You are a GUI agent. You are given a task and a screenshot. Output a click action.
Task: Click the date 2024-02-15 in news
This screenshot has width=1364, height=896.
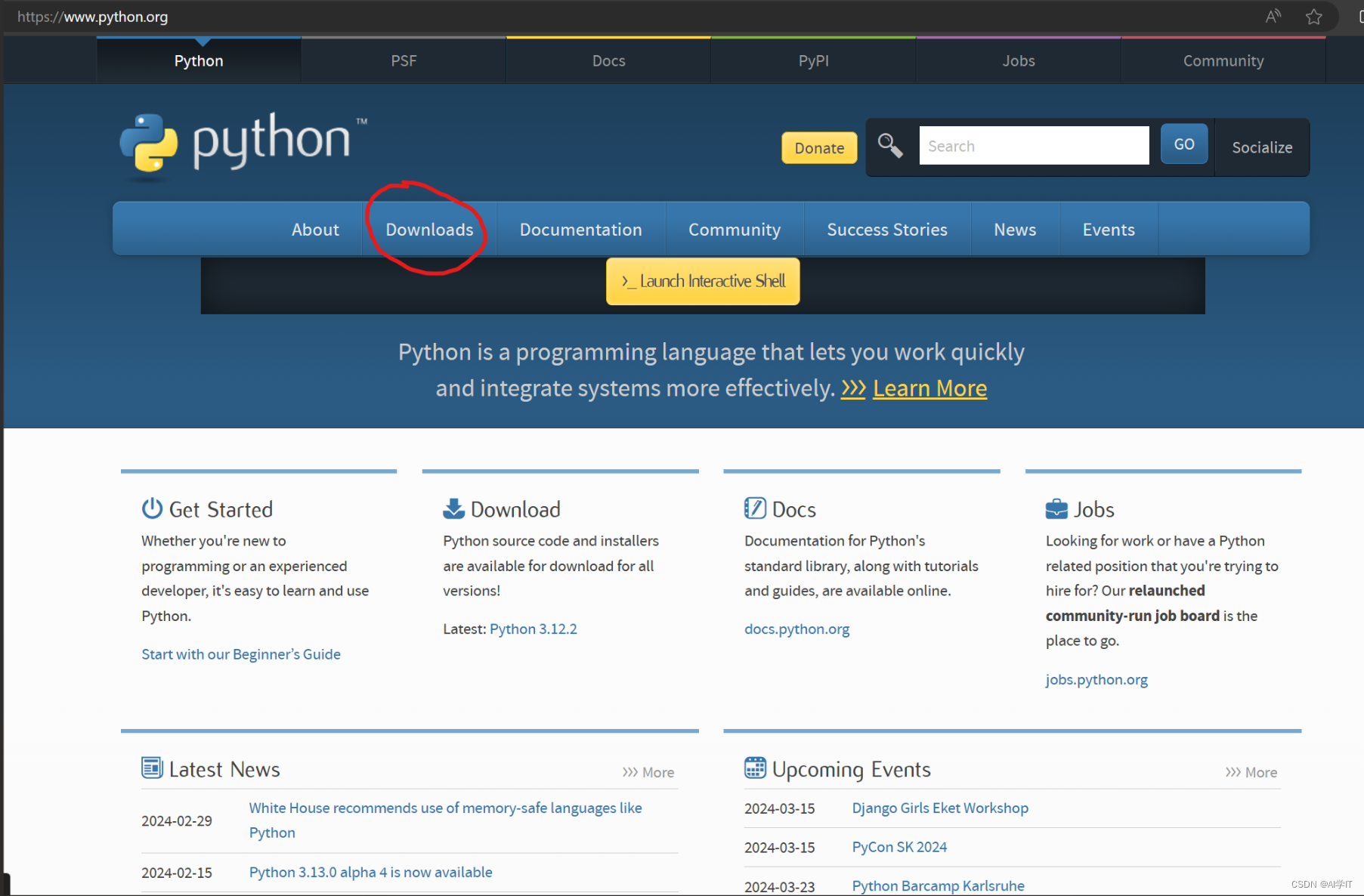point(177,873)
